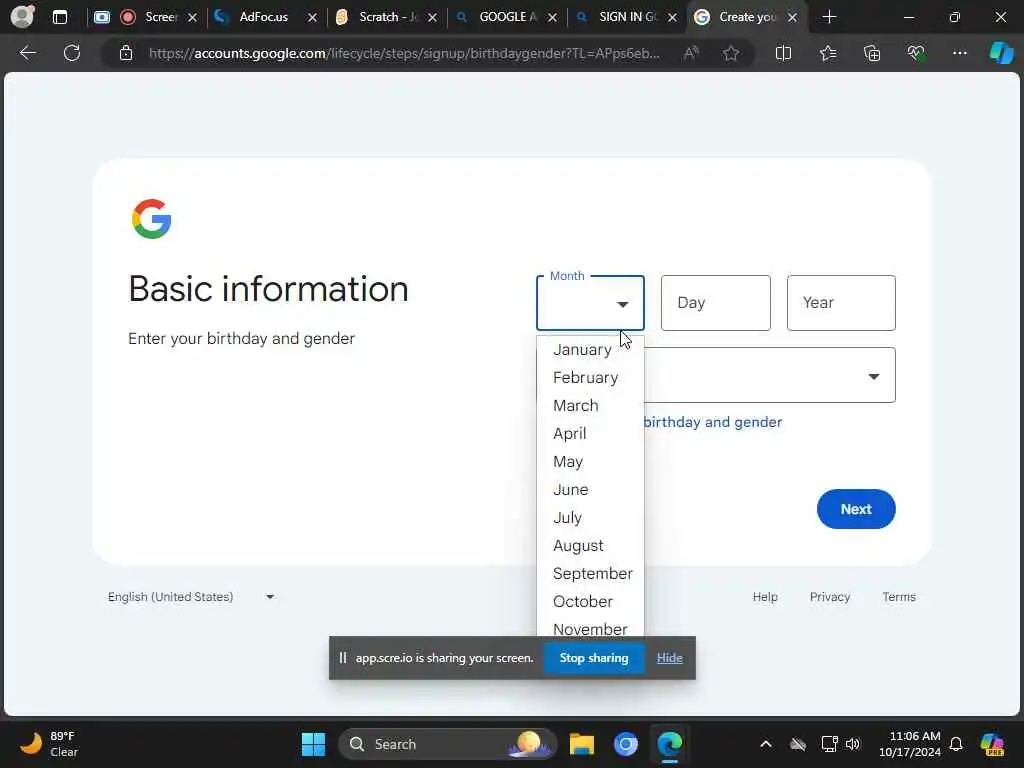Open the Collections panel
Screen dimensions: 1024x768
(872, 53)
